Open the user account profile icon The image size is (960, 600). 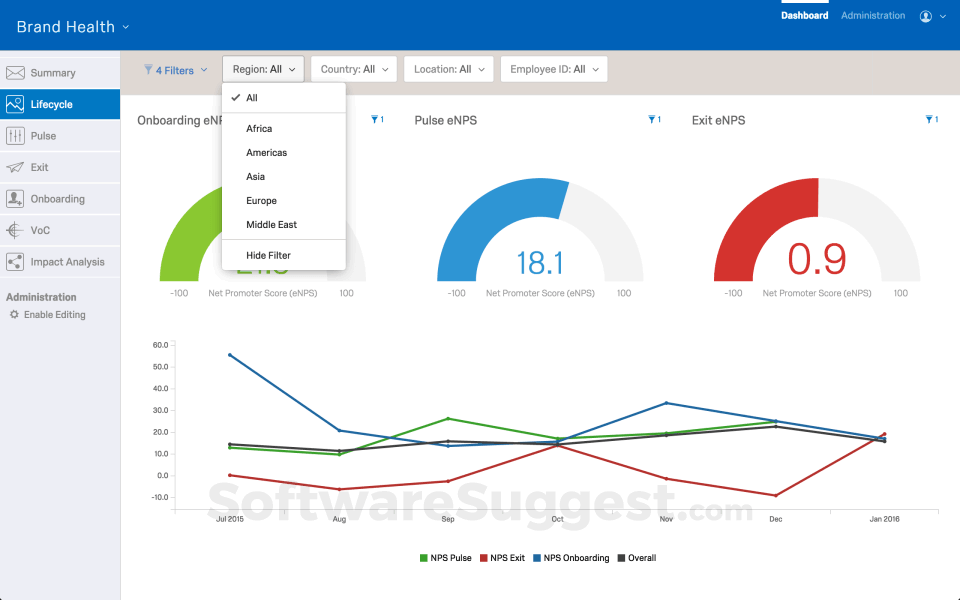pyautogui.click(x=926, y=16)
